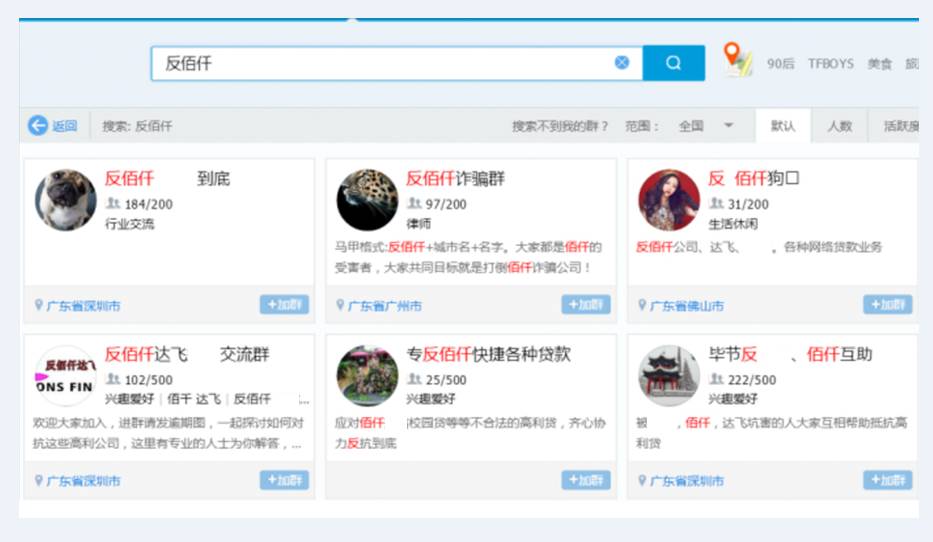Open the map location pin icon
The width and height of the screenshot is (933, 542).
[737, 59]
